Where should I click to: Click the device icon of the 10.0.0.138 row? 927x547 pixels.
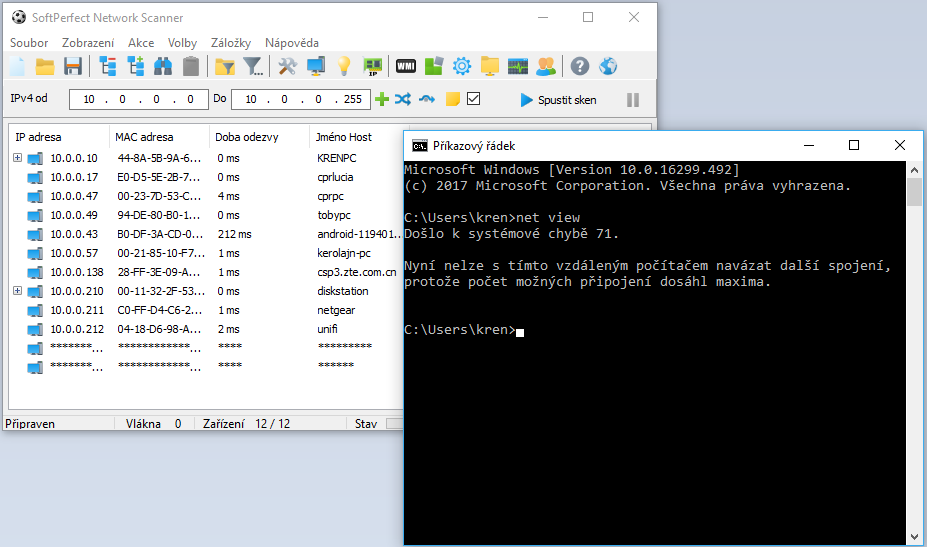coord(35,273)
